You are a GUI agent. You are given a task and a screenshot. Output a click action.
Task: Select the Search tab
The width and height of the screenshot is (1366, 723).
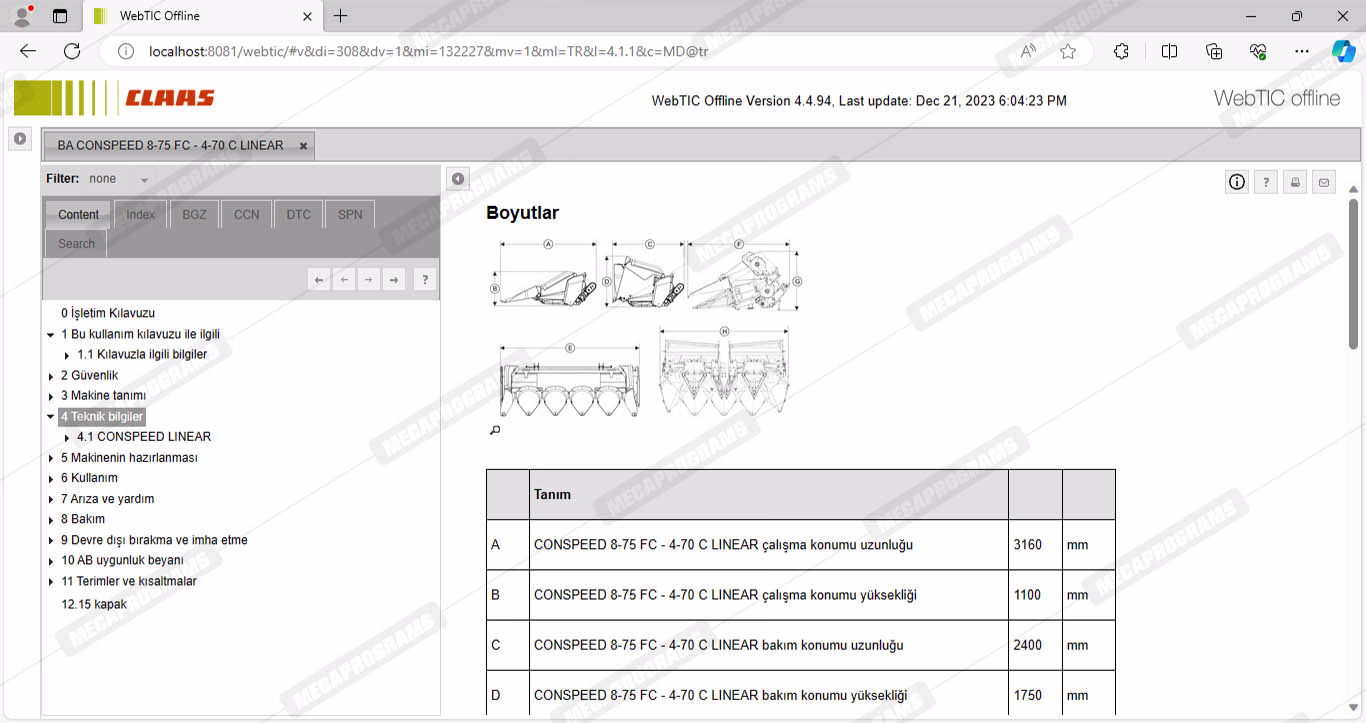click(76, 244)
